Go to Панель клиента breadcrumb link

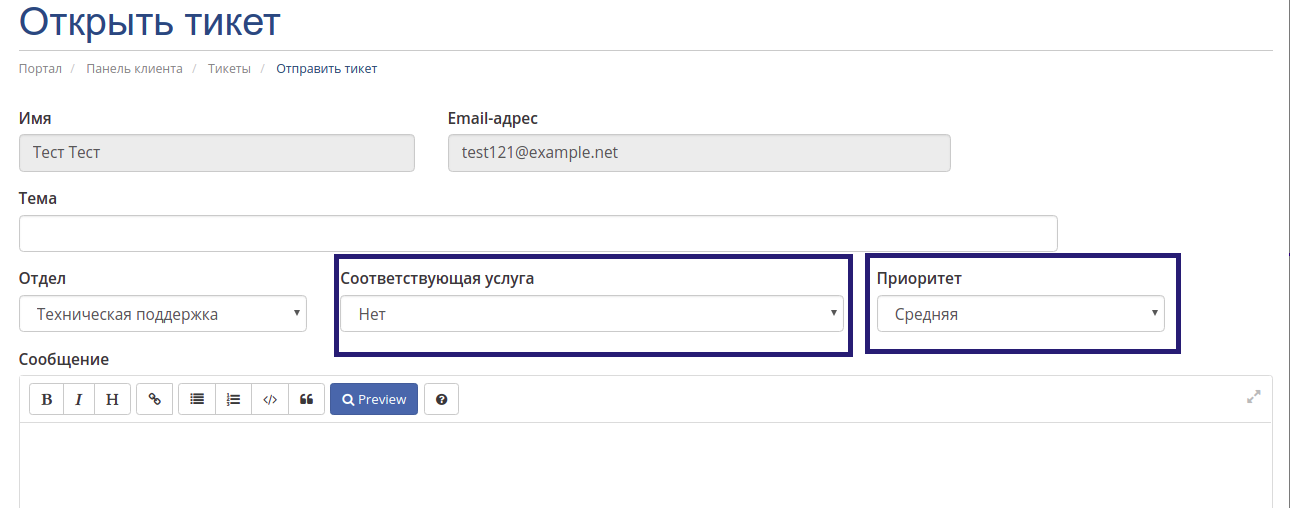(134, 69)
